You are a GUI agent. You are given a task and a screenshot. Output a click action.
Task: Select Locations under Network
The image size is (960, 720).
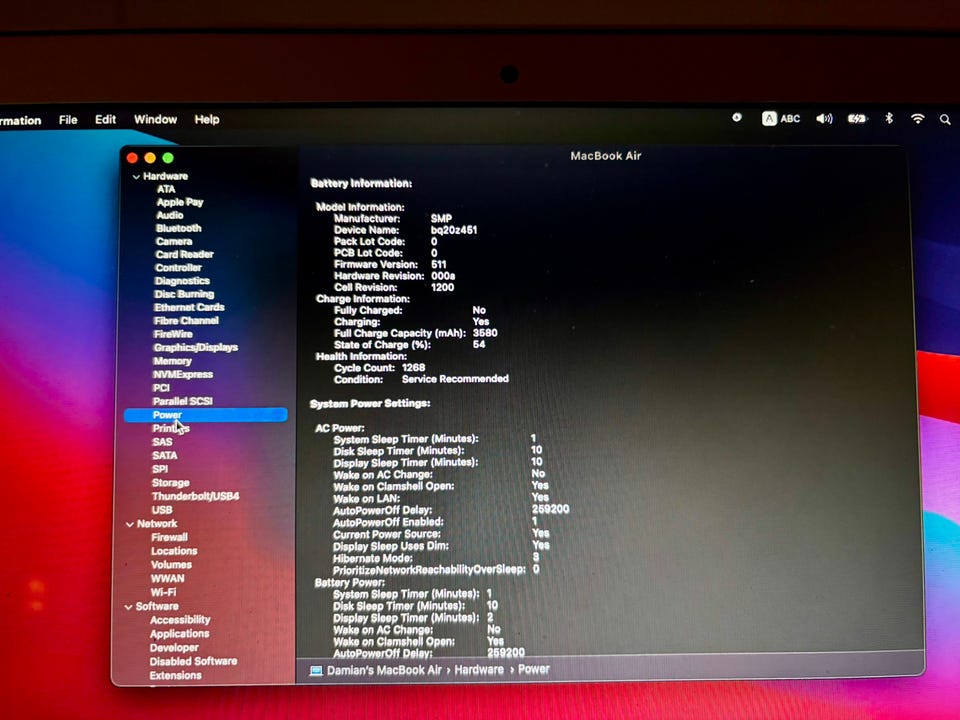174,551
